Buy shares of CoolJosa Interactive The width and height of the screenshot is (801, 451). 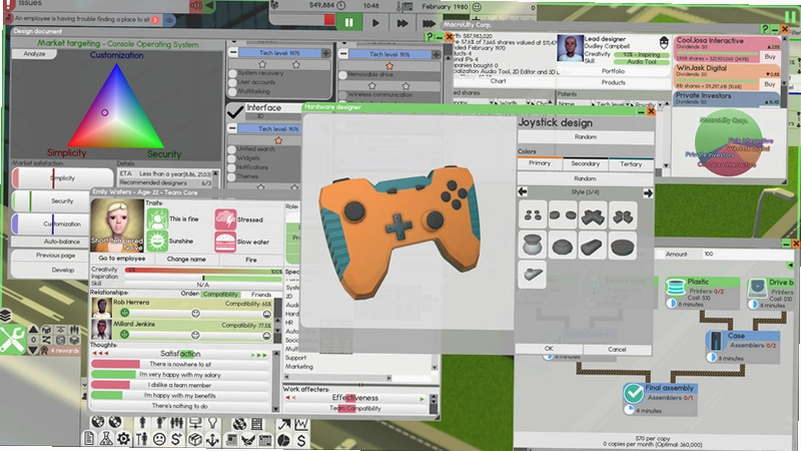[770, 57]
